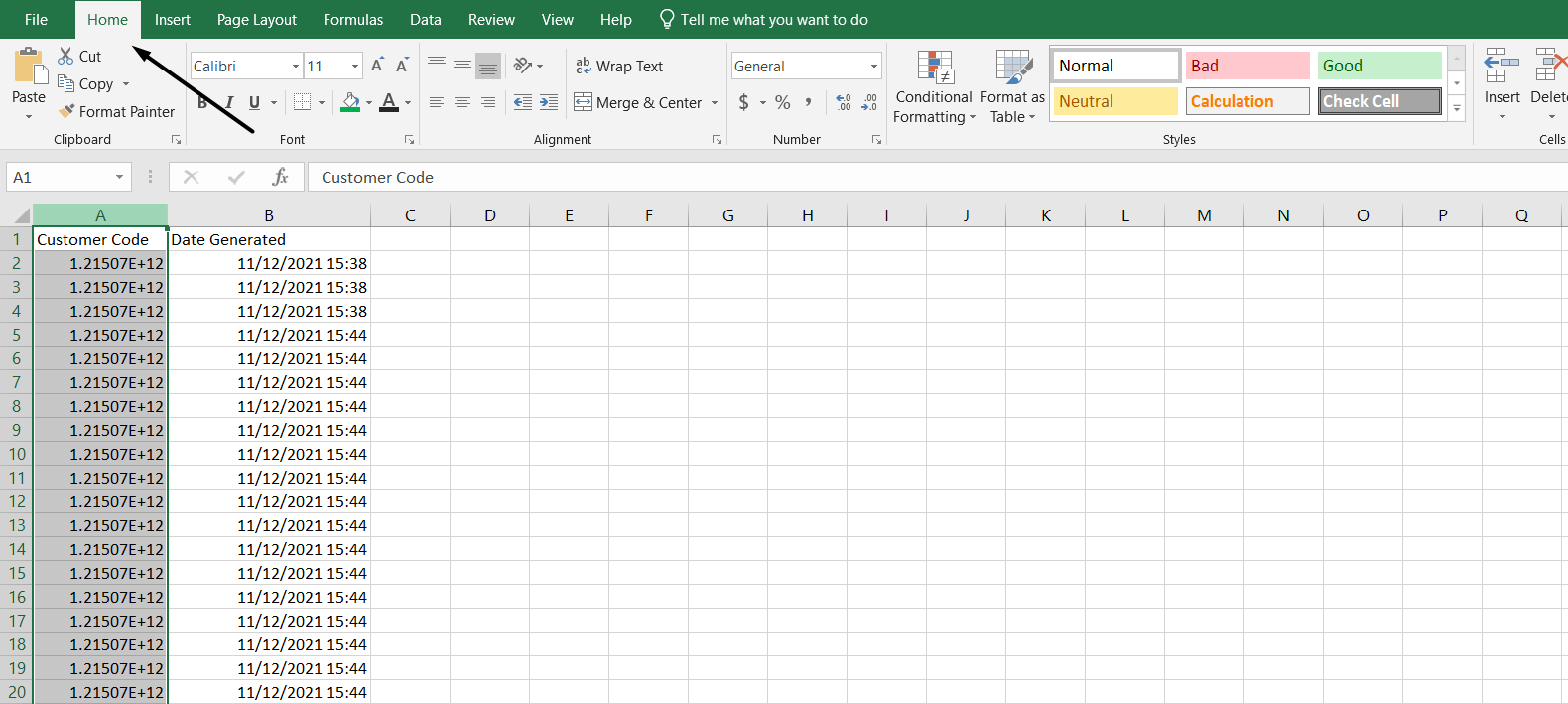Increase decimal places
Image resolution: width=1568 pixels, height=704 pixels.
pos(844,102)
